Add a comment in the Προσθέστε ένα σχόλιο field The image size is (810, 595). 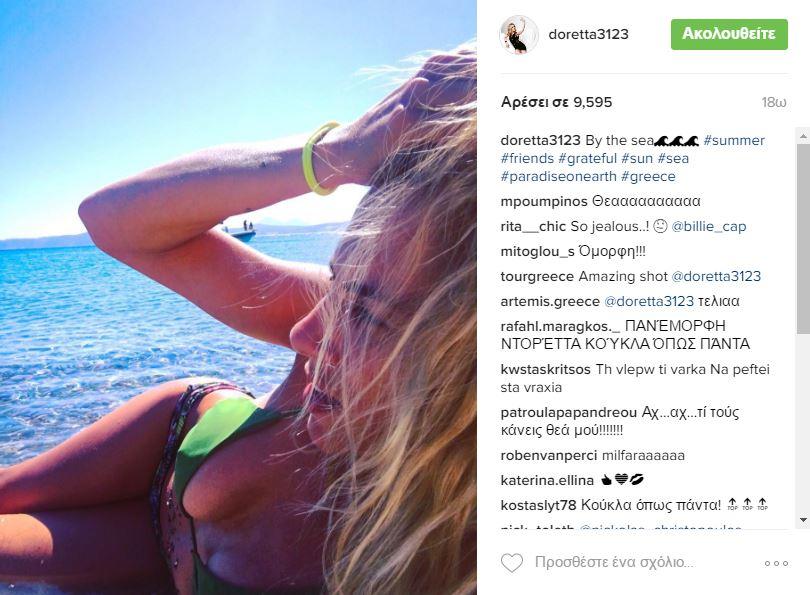tap(614, 562)
